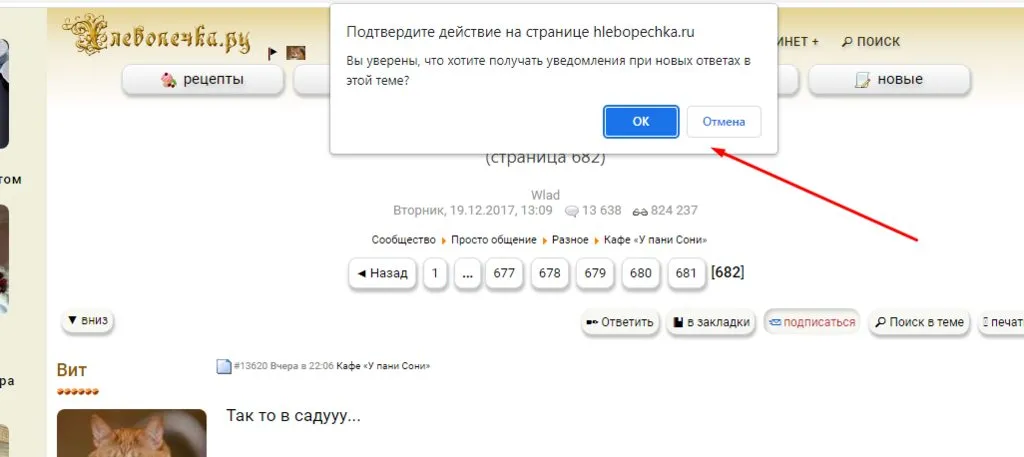Confirm the dialog with OK
Image resolution: width=1024 pixels, height=457 pixels.
tap(641, 121)
